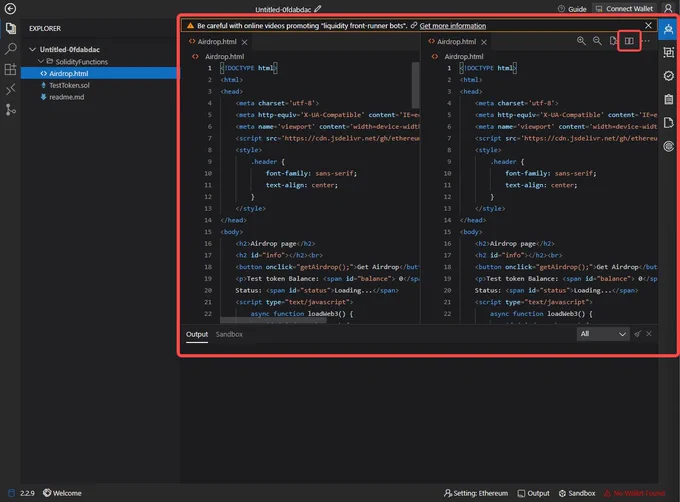Open the Explorer files icon in the sidebar
Screen dimensions: 680x502
point(10,29)
